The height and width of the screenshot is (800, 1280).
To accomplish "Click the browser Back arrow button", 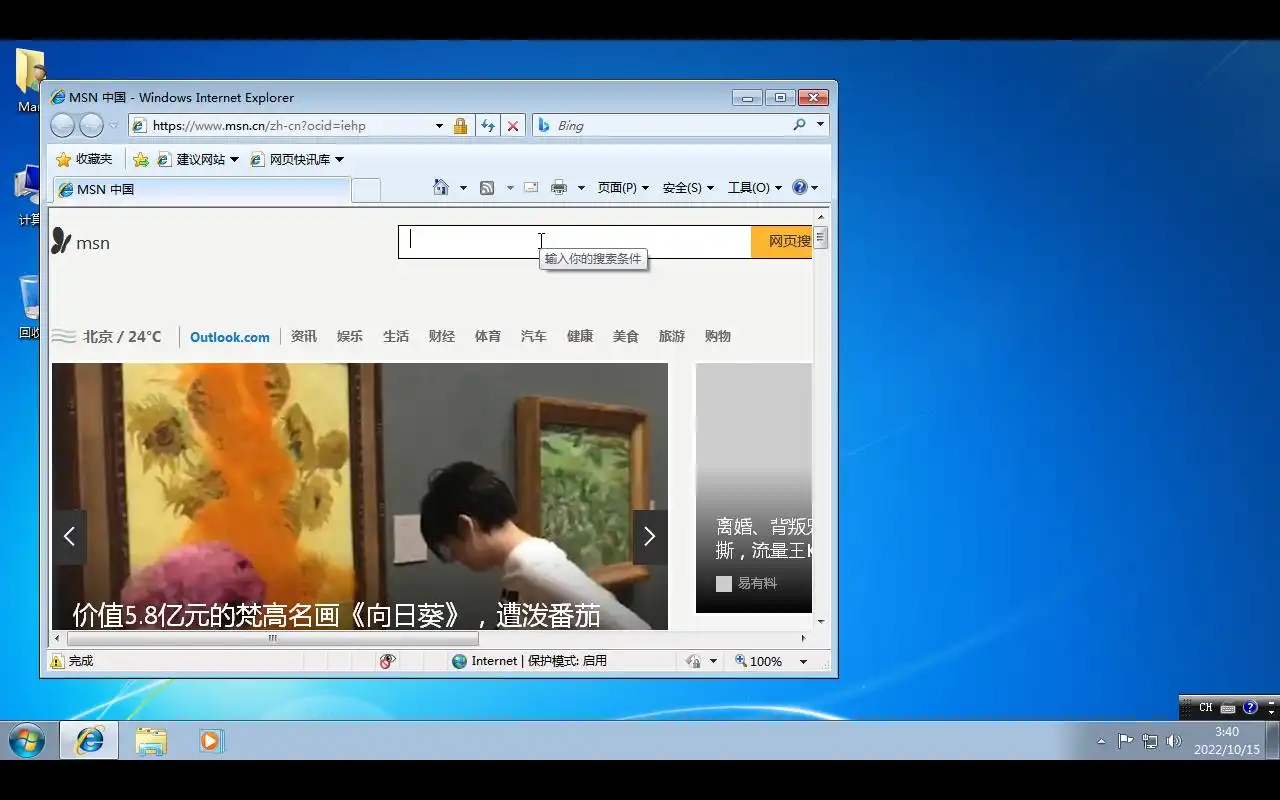I will pyautogui.click(x=62, y=125).
